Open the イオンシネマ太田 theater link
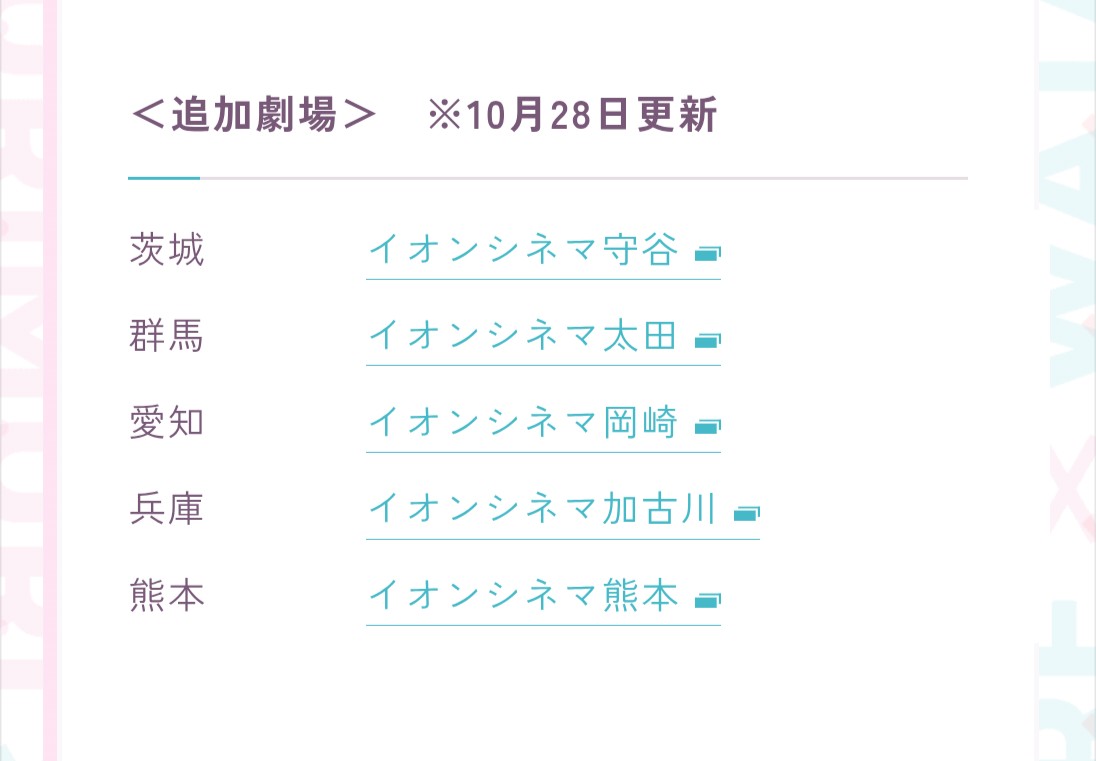Screen dimensions: 1096x761 point(523,336)
